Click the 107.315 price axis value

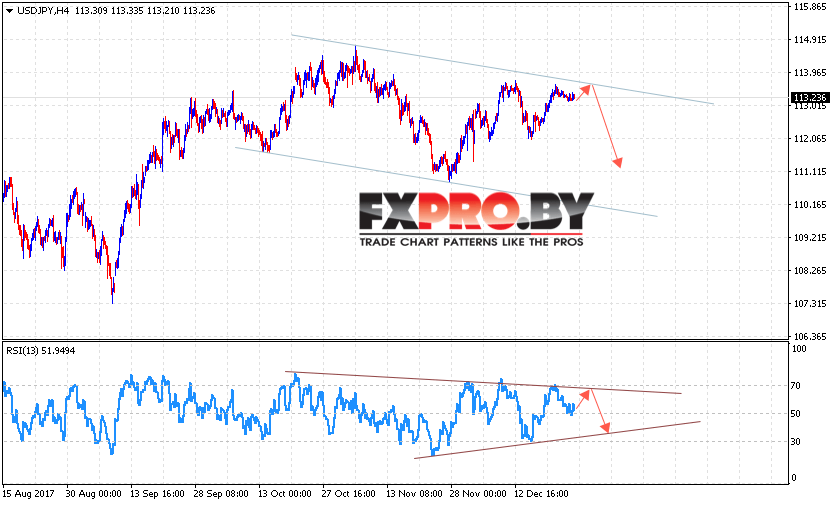click(809, 304)
